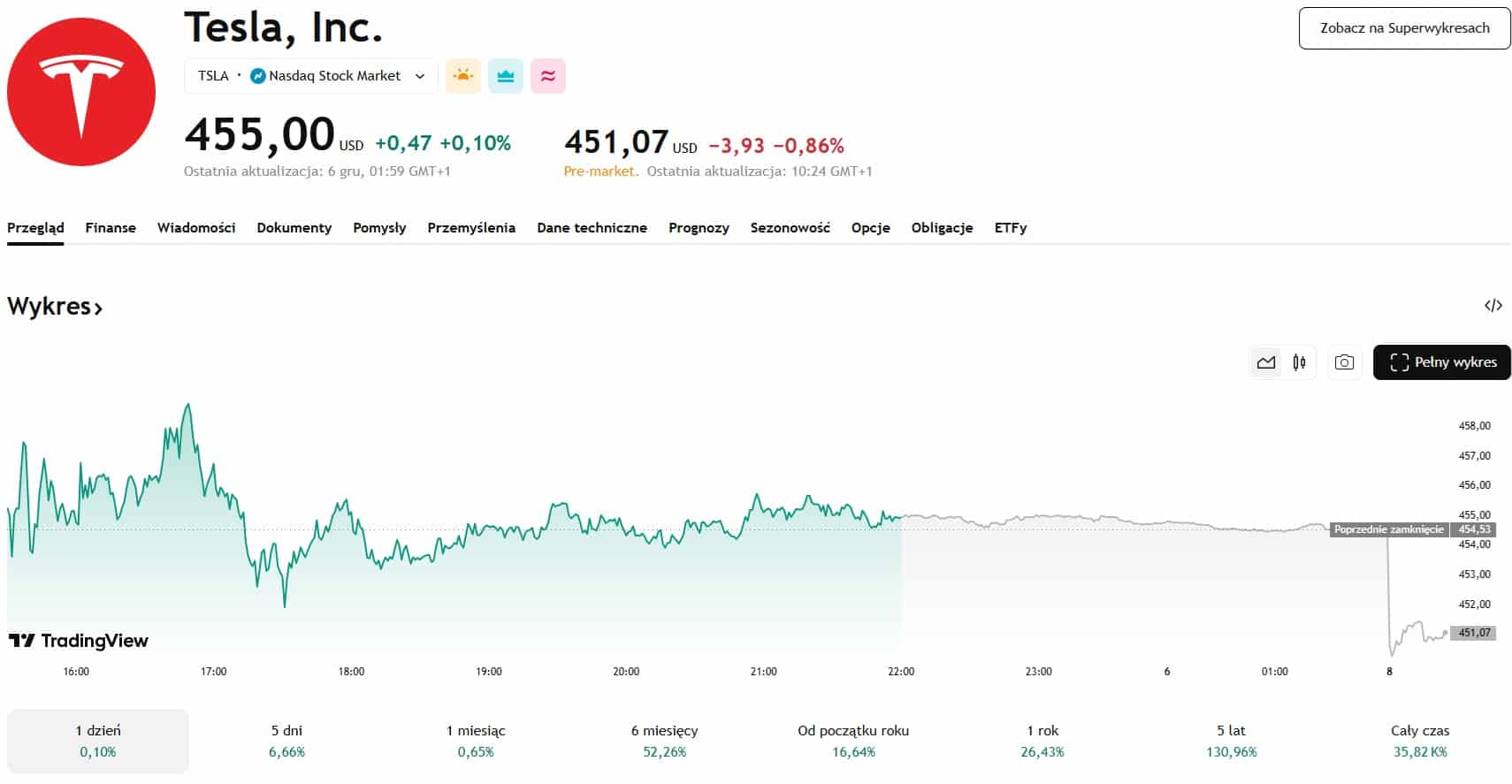Select the 1 dzień time range
This screenshot has width=1512, height=784.
coord(98,741)
